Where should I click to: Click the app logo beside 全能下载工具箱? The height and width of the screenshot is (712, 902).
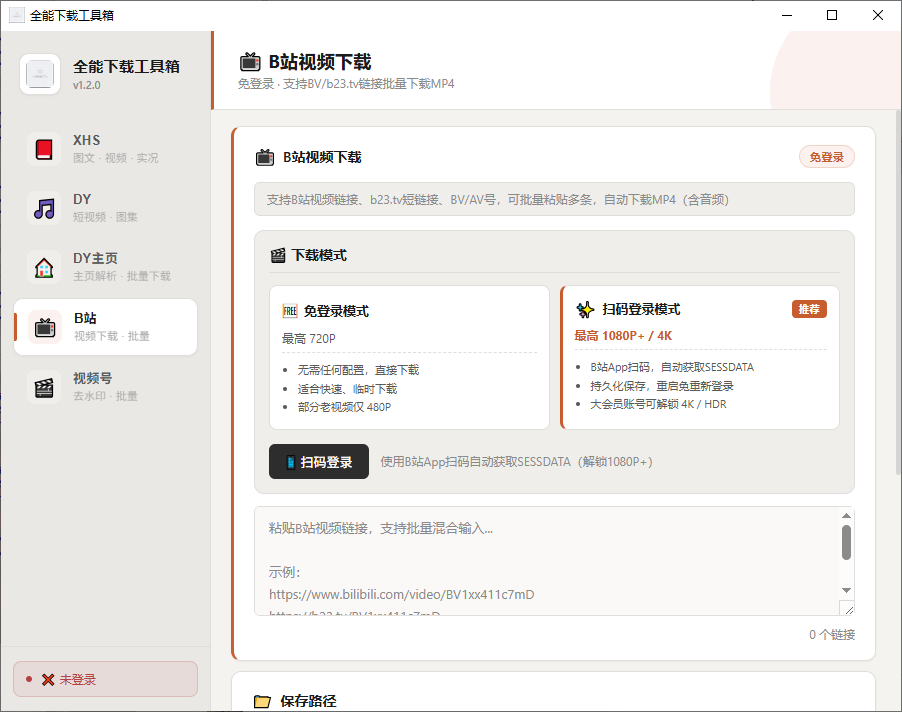point(40,74)
